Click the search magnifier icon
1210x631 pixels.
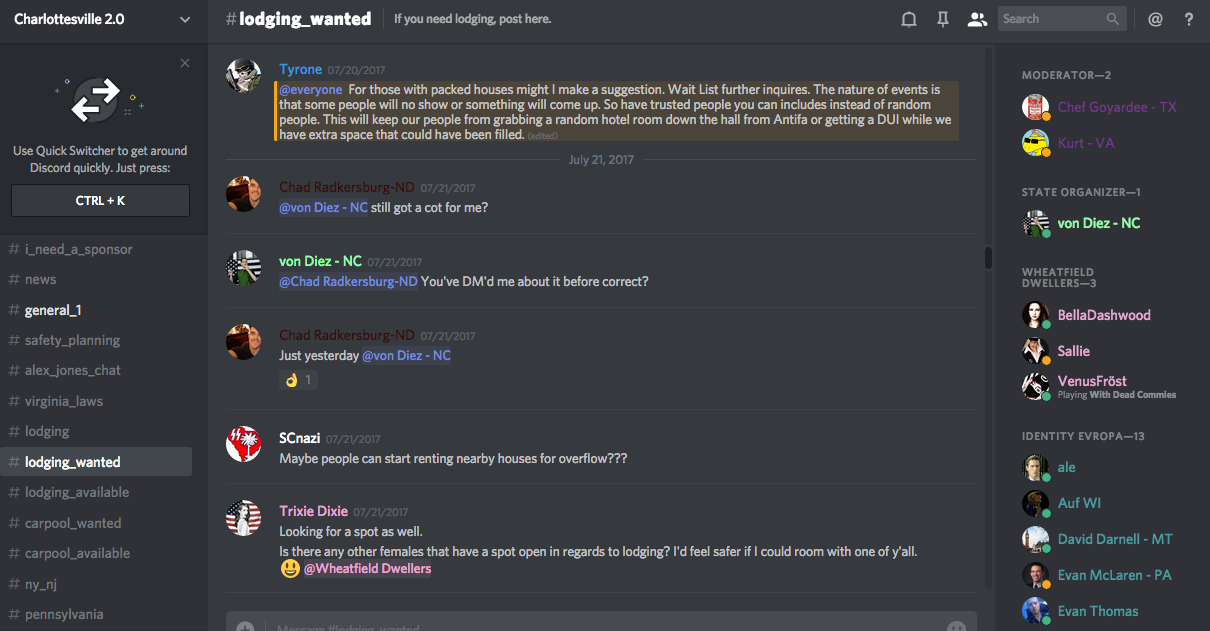point(1113,19)
